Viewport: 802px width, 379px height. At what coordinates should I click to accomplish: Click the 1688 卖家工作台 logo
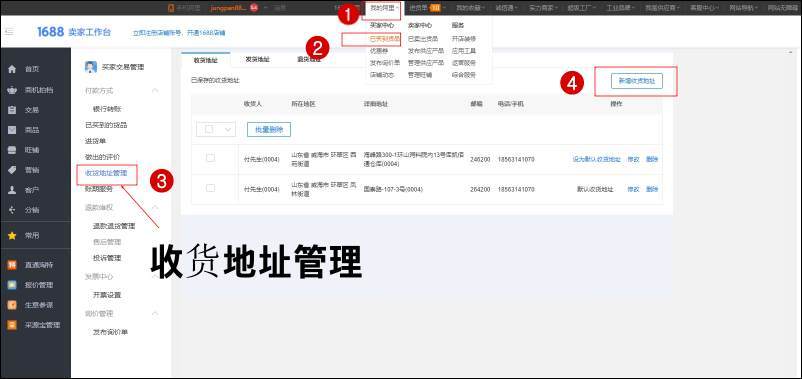pos(74,32)
